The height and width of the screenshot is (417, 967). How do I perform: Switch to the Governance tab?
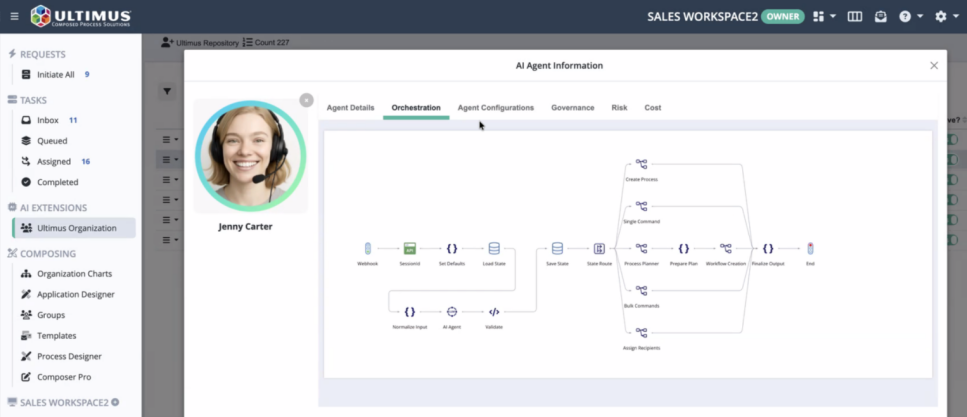click(572, 107)
